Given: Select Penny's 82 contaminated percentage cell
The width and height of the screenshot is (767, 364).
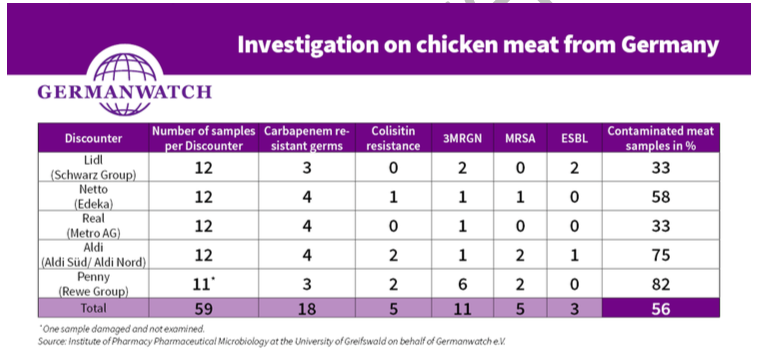Looking at the screenshot, I should click(660, 284).
